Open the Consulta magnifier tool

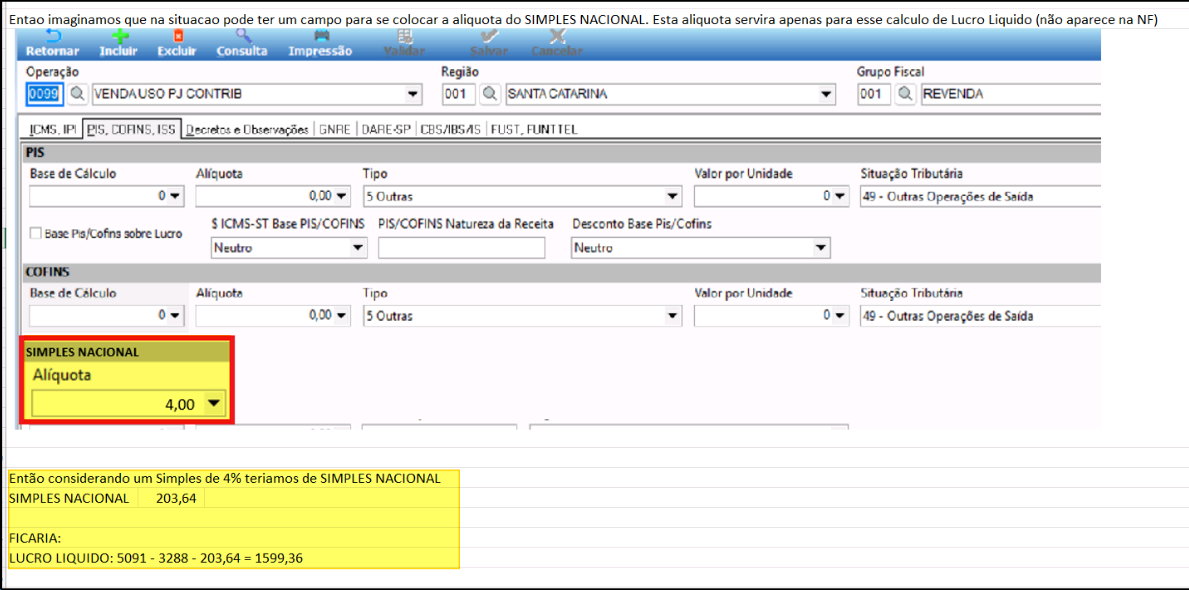242,37
